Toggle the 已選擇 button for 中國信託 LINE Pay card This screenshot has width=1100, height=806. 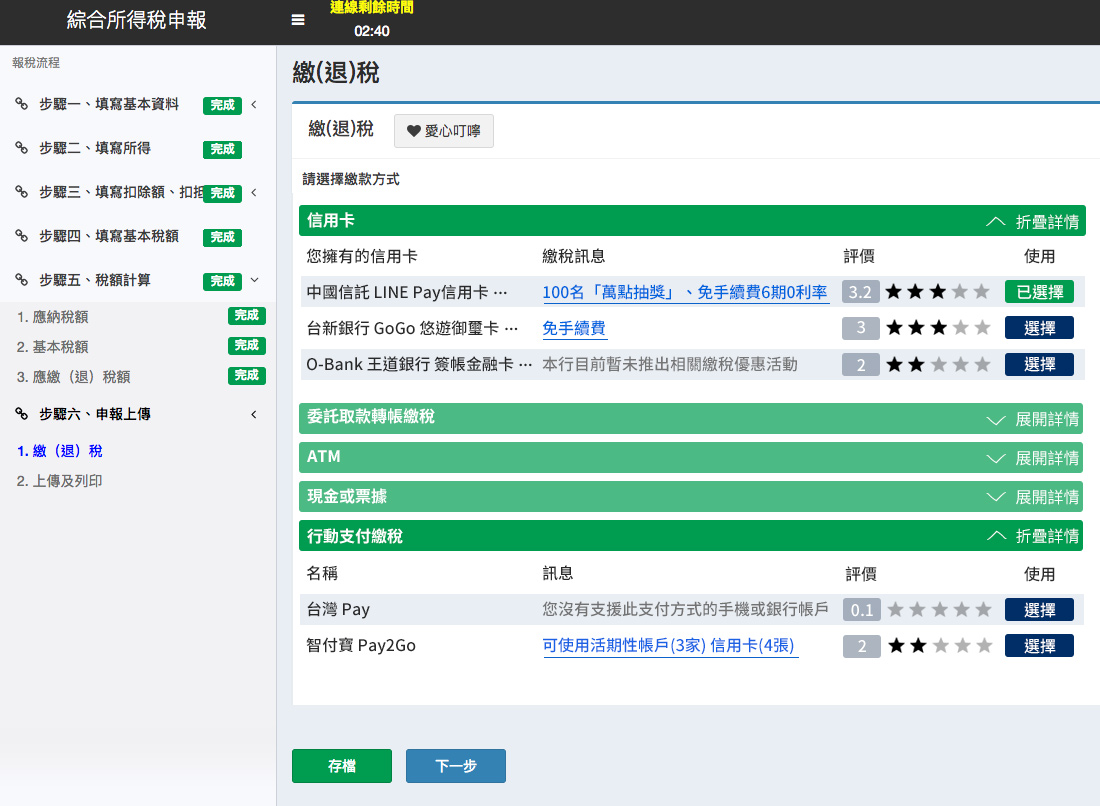click(1039, 292)
